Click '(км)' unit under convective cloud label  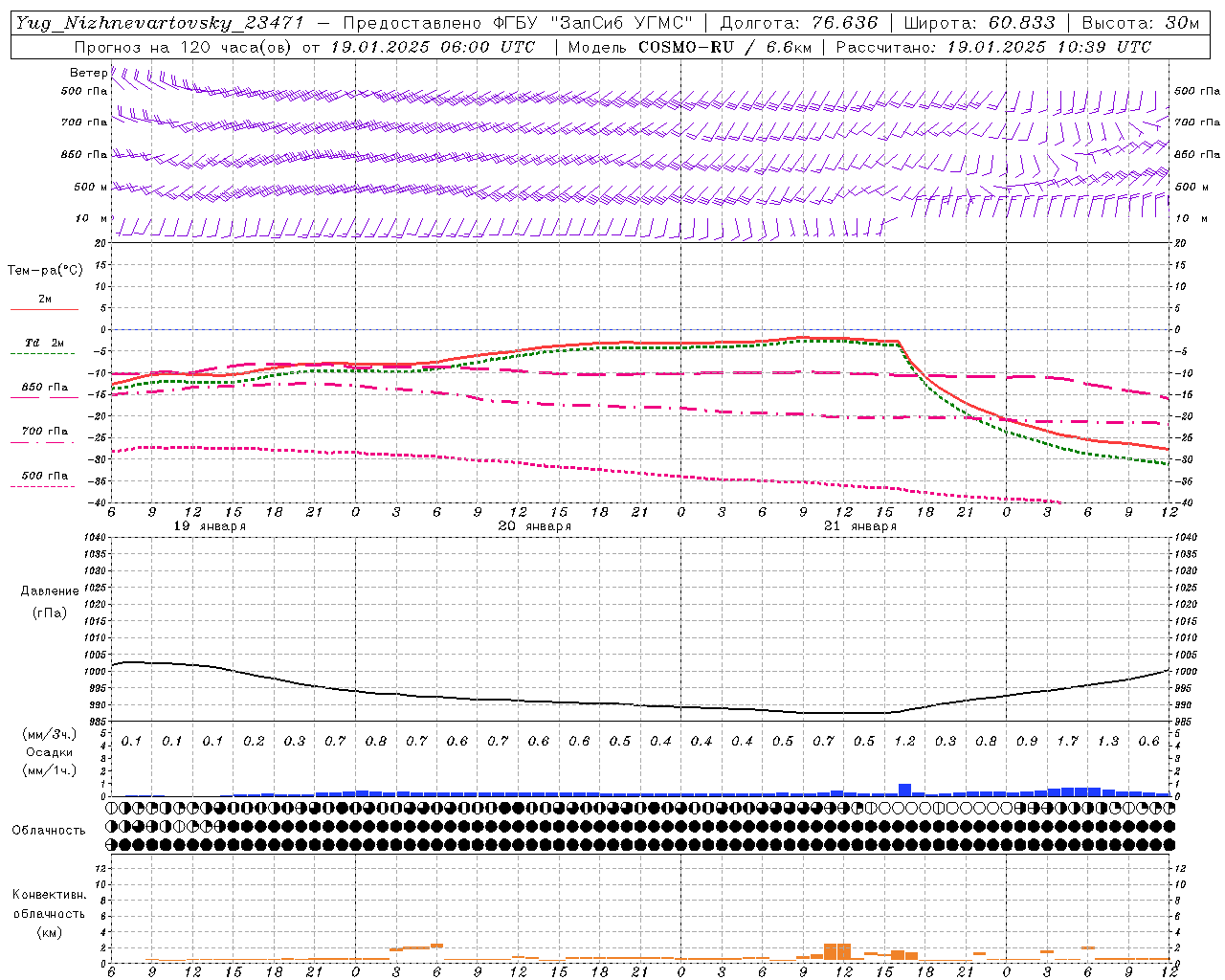(x=49, y=932)
